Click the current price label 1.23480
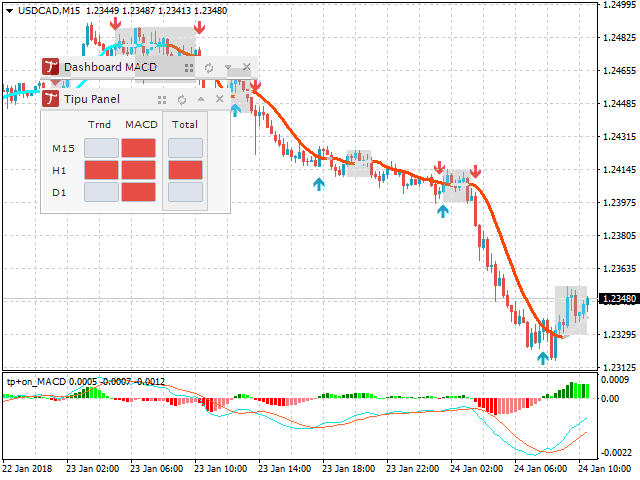640x480 pixels. [x=619, y=299]
